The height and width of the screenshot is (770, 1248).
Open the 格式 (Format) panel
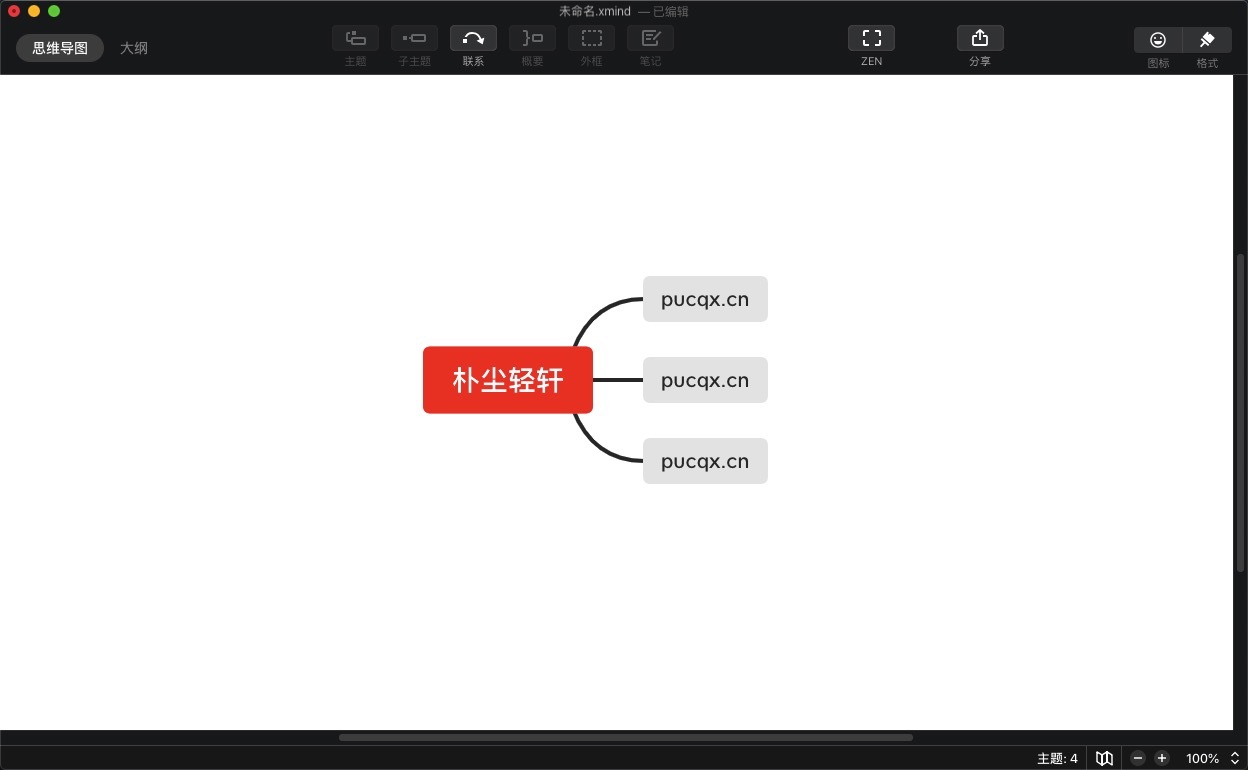pyautogui.click(x=1206, y=40)
